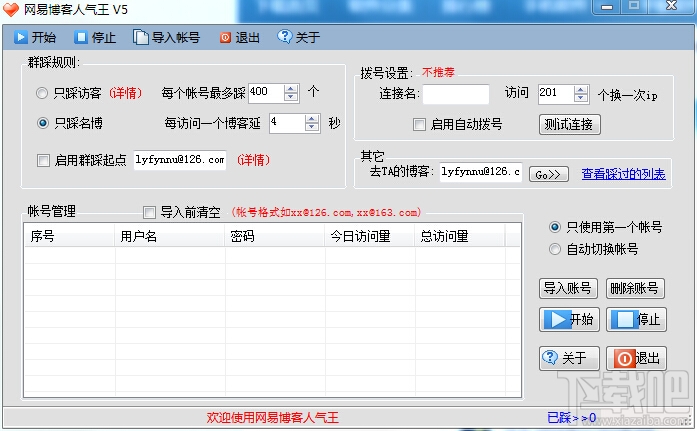Click the 退出 toolbar label

pos(247,37)
